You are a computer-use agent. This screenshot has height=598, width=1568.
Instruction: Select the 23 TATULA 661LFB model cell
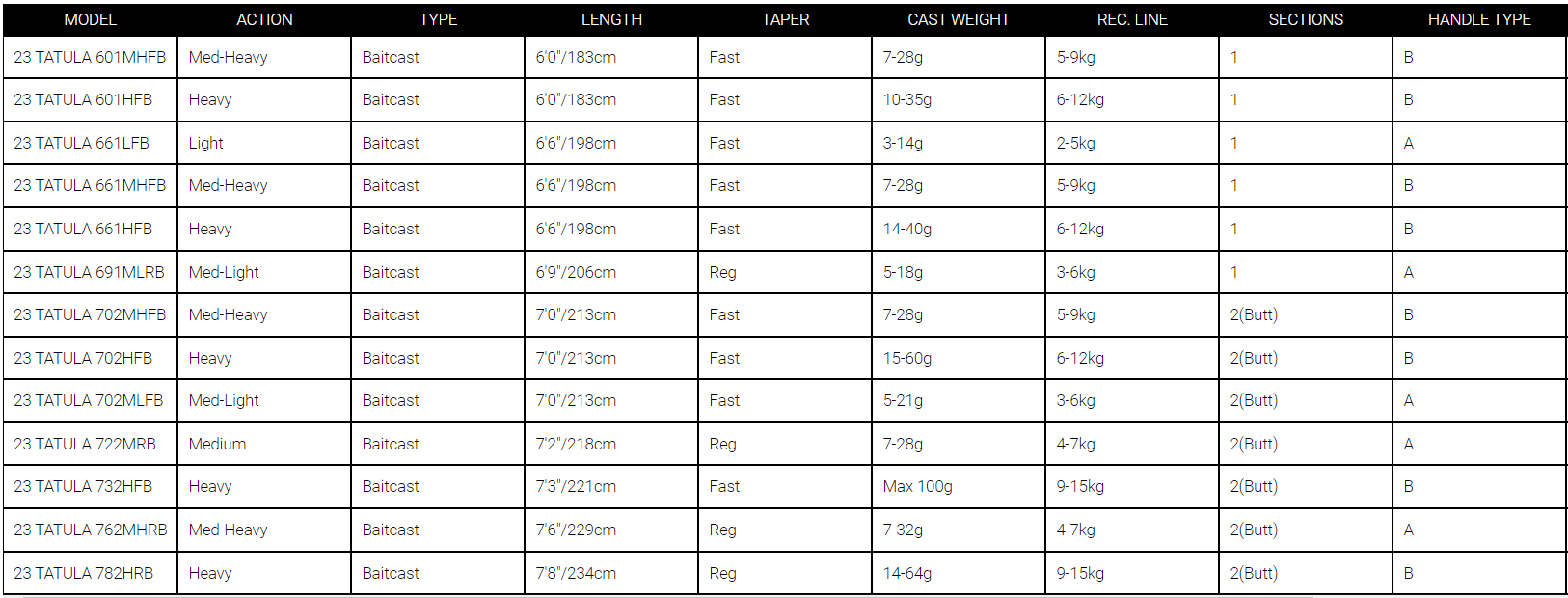pos(91,144)
